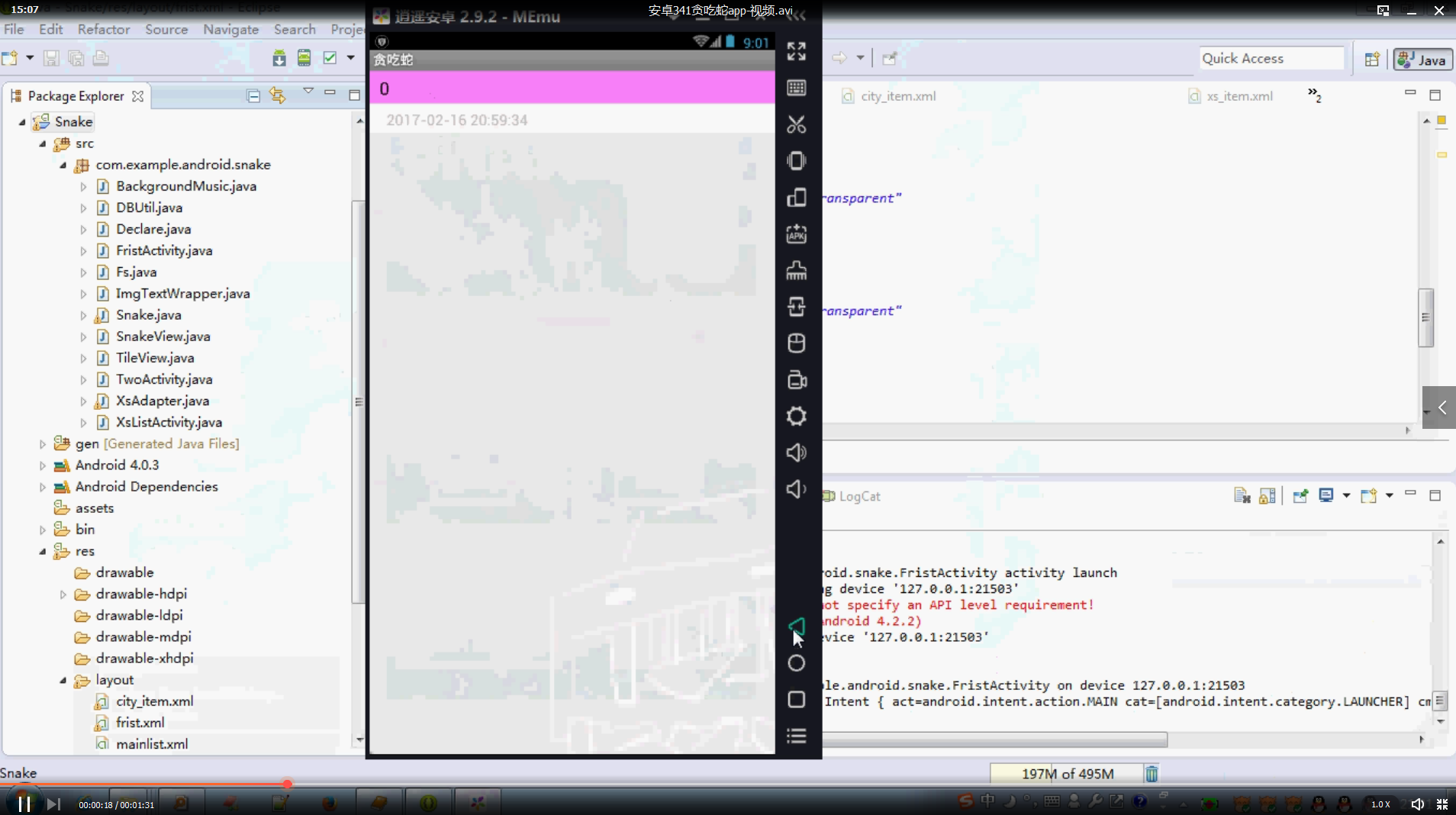Open the Source menu

point(166,29)
